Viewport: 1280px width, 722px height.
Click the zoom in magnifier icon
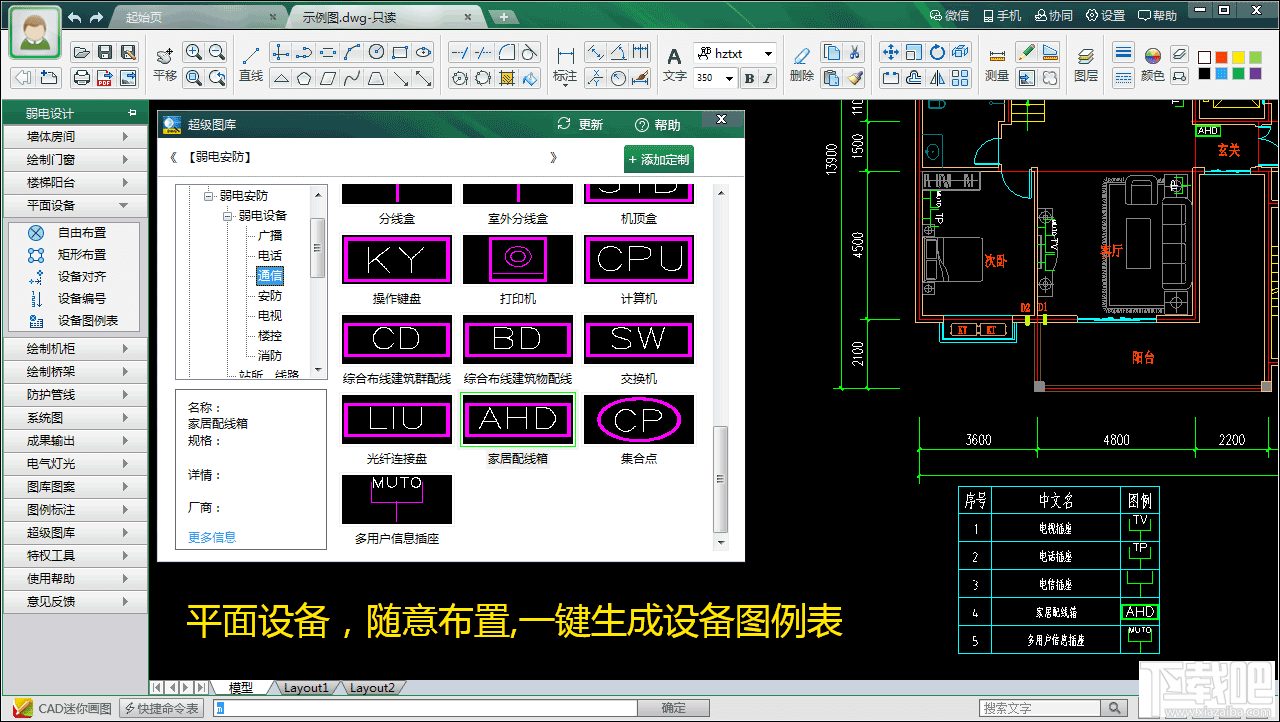[x=193, y=53]
